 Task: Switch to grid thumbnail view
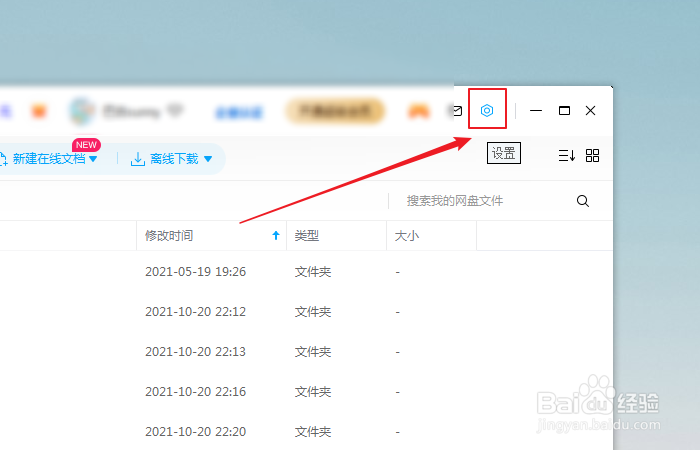592,155
